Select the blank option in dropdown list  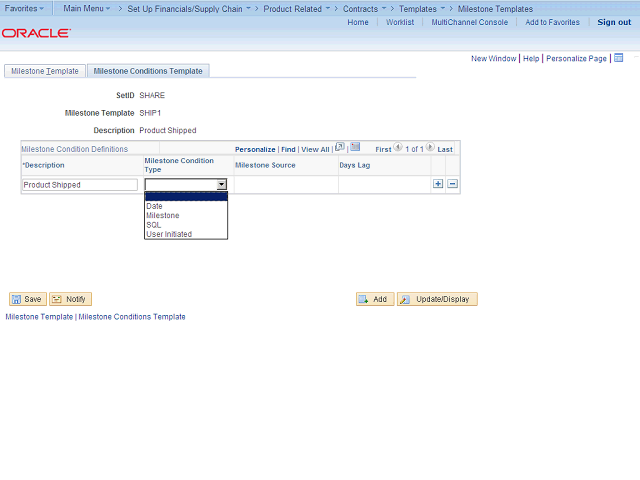pyautogui.click(x=186, y=197)
